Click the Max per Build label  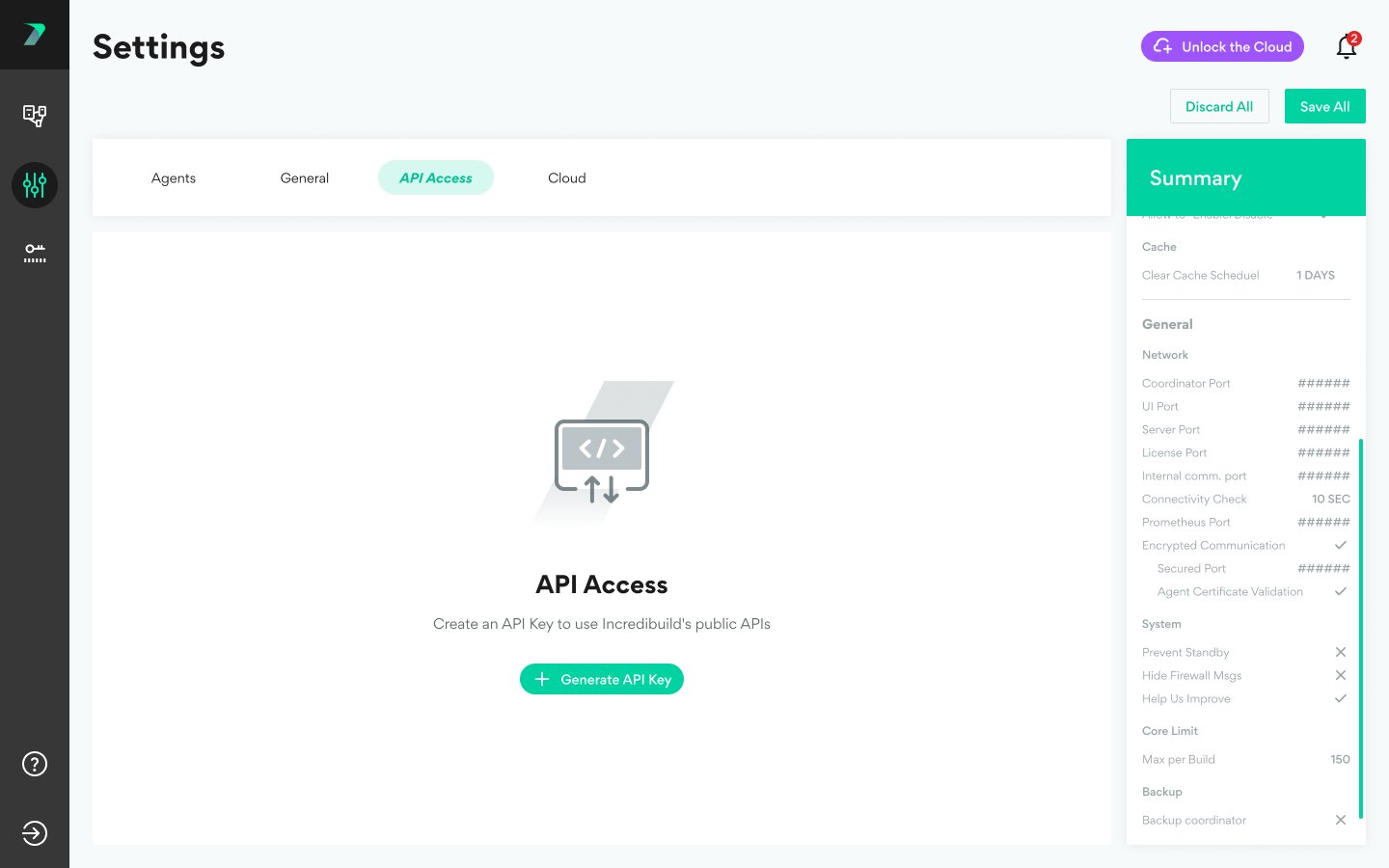1179,759
